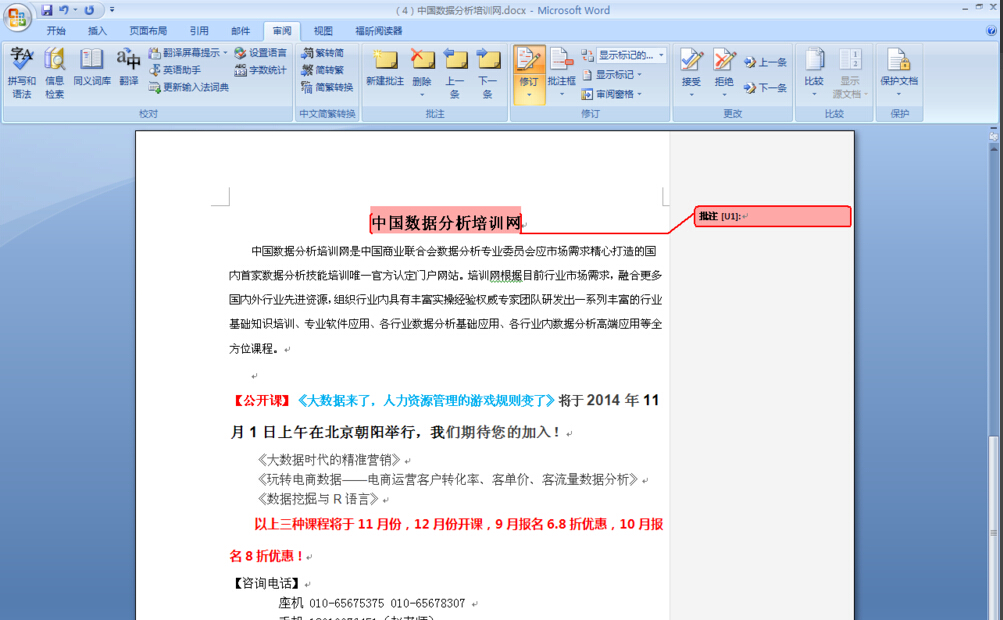The height and width of the screenshot is (620, 1003).
Task: Go to next comment 下一条 in 批注 group
Action: (487, 72)
